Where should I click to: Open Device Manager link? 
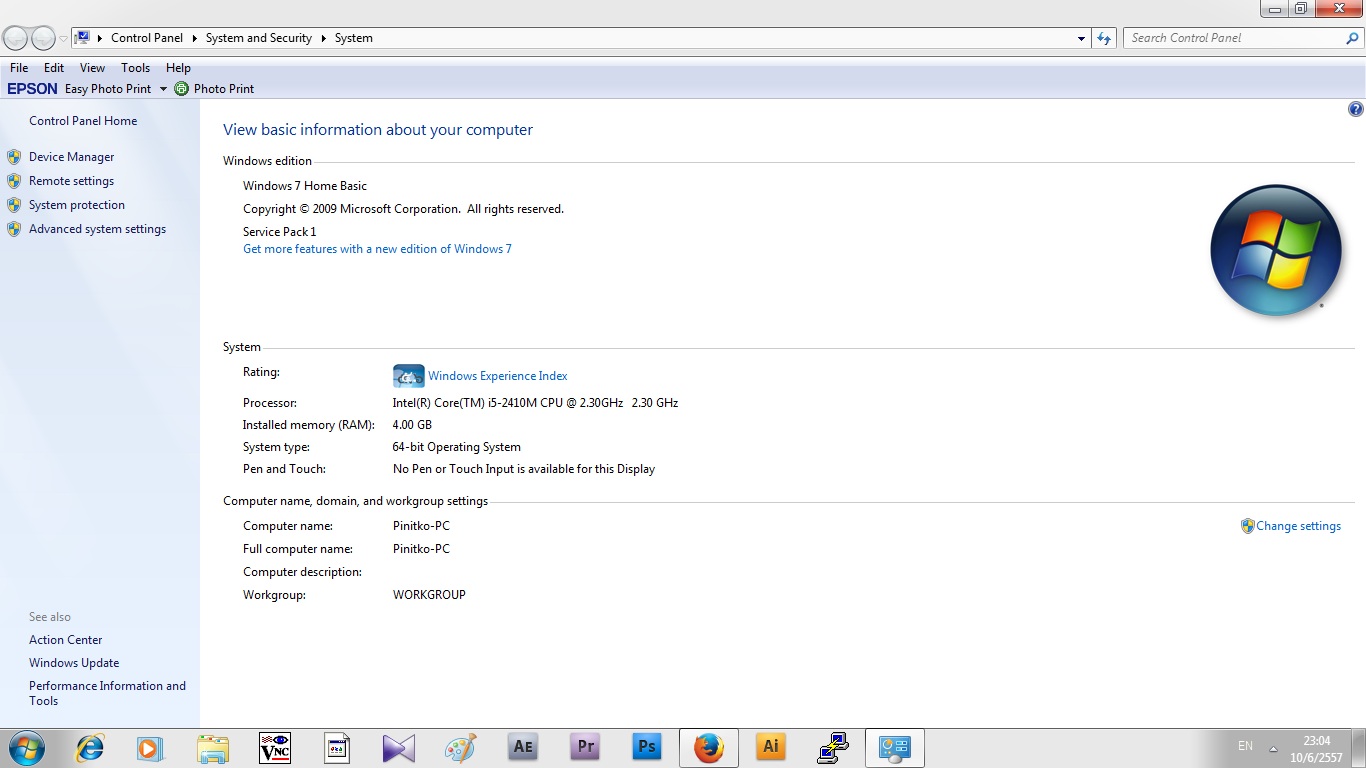[71, 157]
